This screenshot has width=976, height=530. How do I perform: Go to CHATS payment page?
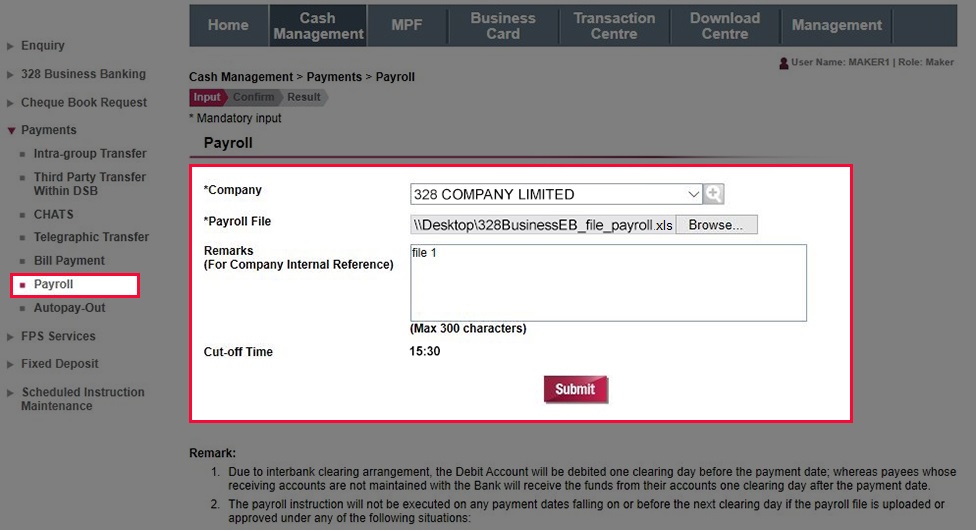(53, 214)
